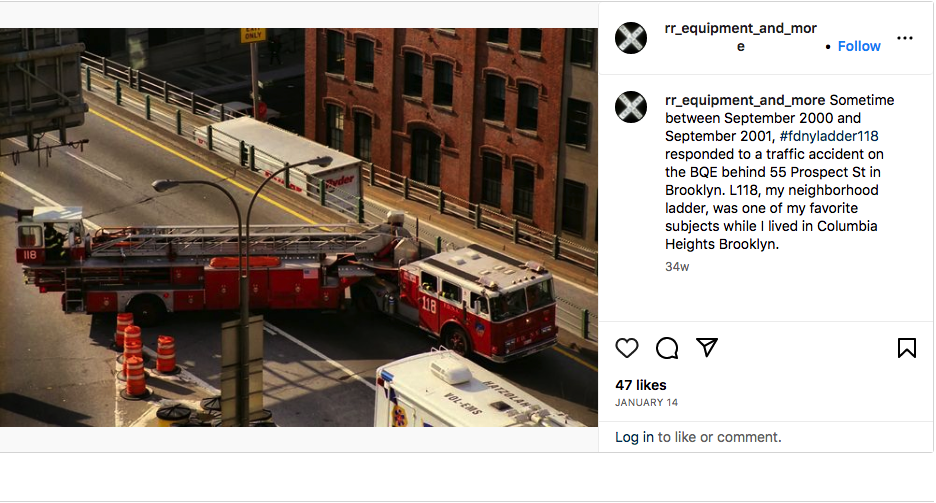Follow rr_equipment_and_more account
The height and width of the screenshot is (503, 936).
point(859,47)
